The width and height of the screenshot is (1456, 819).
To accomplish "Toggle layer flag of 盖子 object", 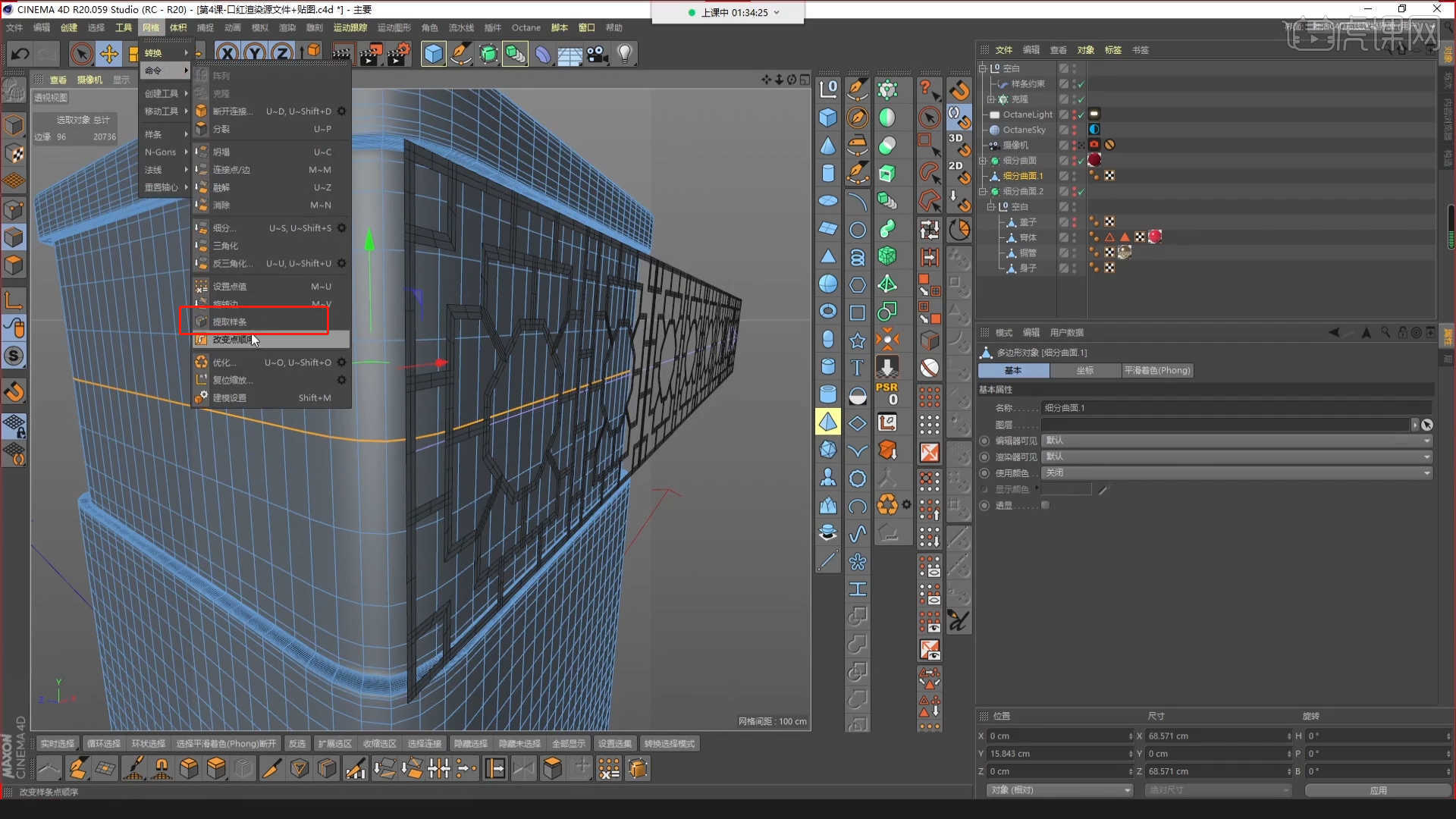I will click(x=1064, y=222).
